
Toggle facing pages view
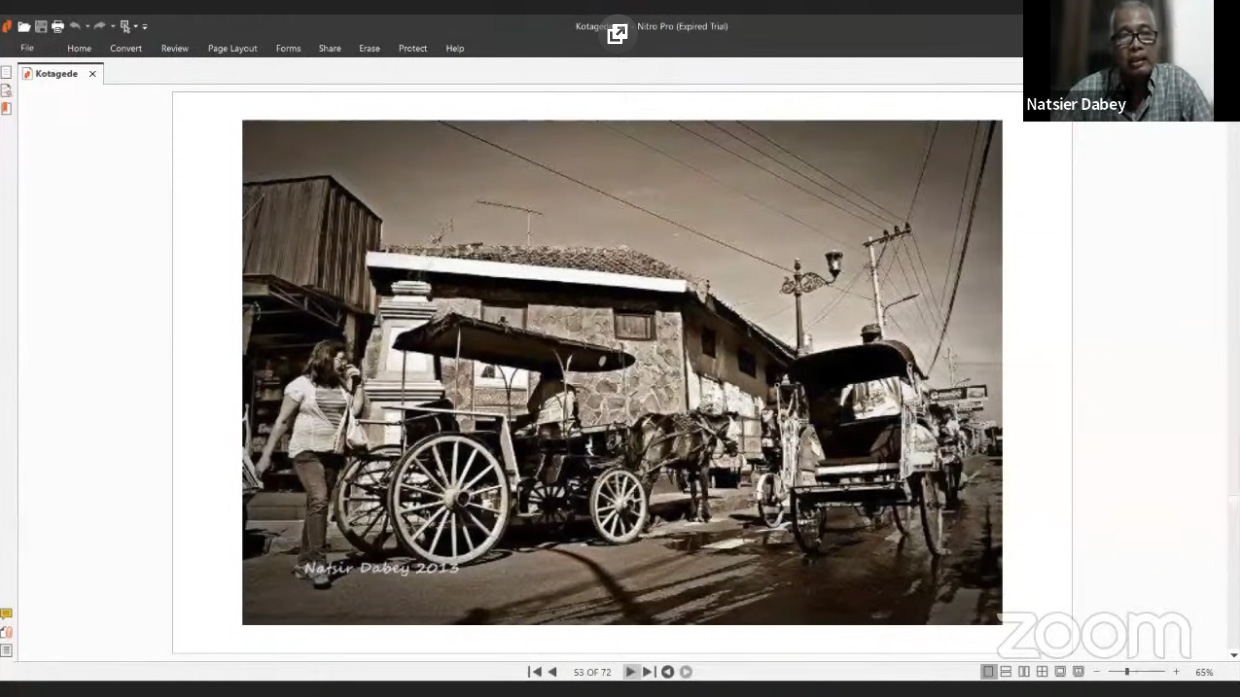1024,672
